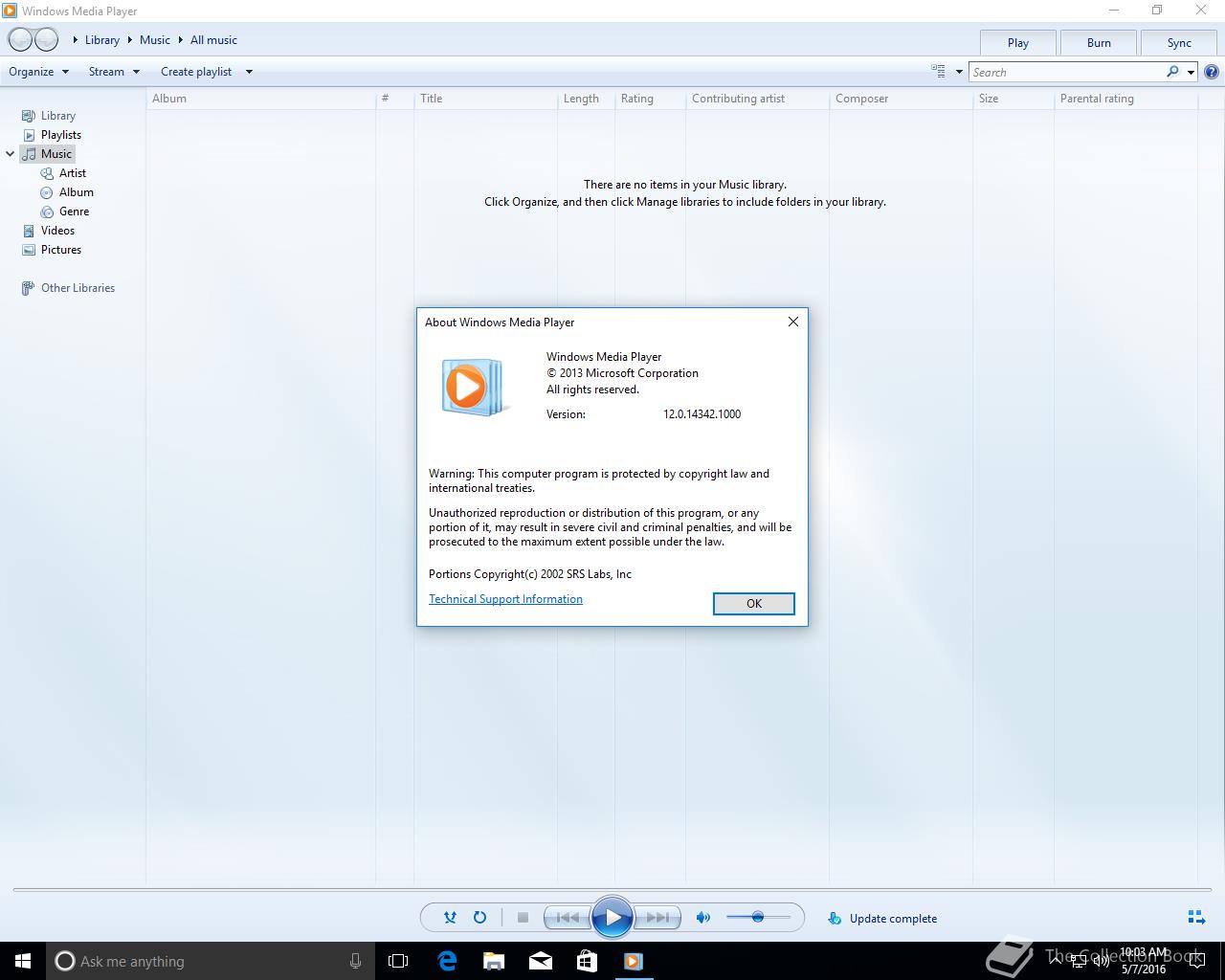Click Music in the breadcrumb path
The height and width of the screenshot is (980, 1225).
click(x=155, y=40)
